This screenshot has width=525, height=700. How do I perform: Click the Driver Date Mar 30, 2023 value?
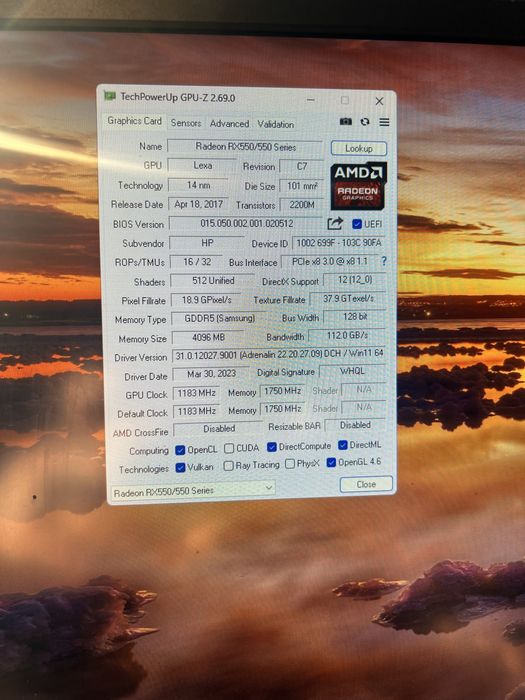click(211, 374)
